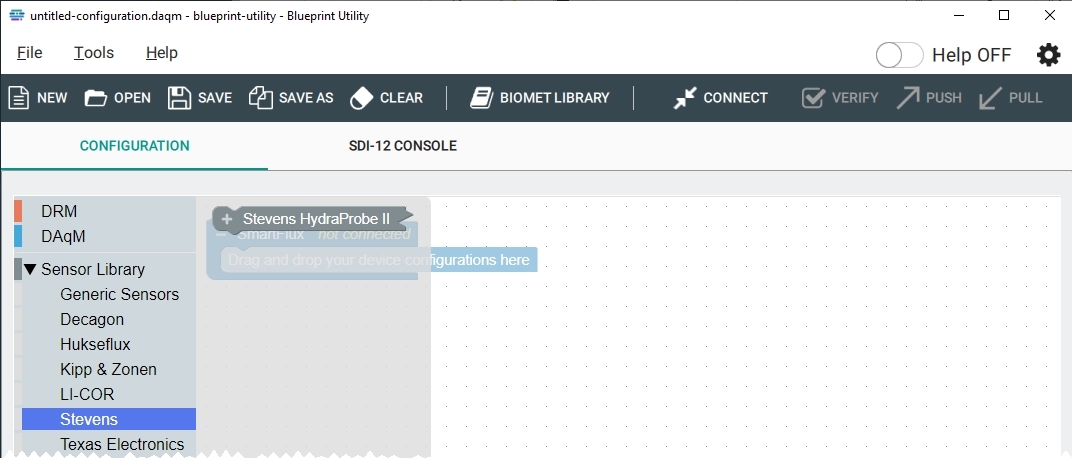Click the VERIFY label text

(x=855, y=98)
